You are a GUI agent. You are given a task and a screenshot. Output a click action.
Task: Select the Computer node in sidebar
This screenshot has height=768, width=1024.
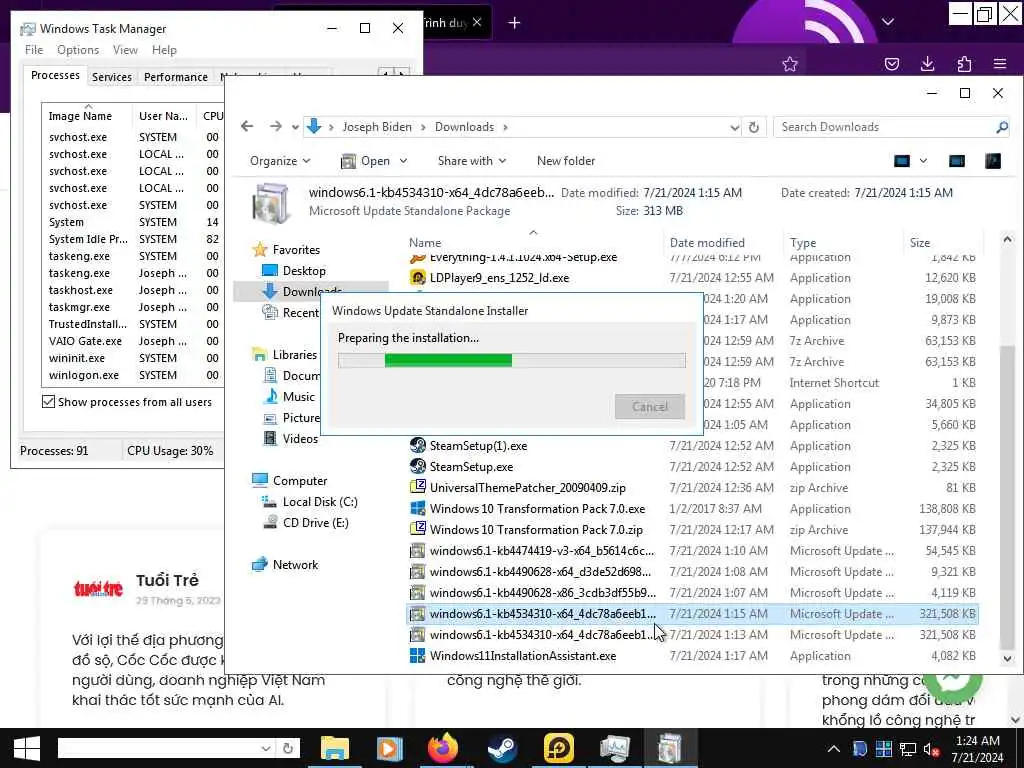(x=300, y=480)
